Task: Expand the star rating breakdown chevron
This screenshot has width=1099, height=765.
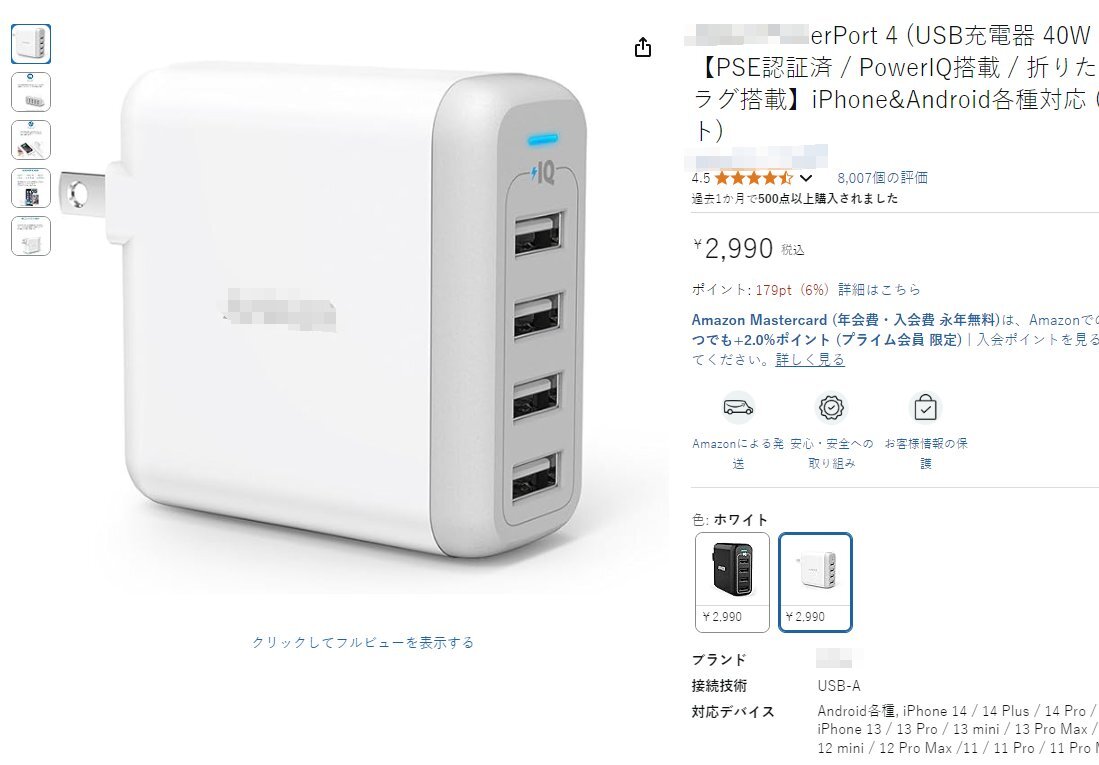Action: pos(806,178)
